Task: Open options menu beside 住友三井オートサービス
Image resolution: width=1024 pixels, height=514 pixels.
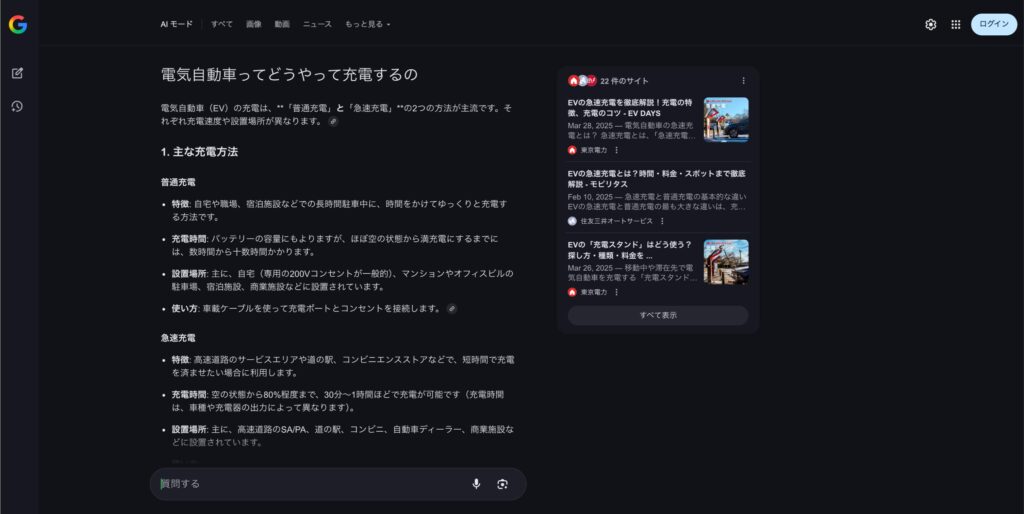Action: pyautogui.click(x=662, y=221)
